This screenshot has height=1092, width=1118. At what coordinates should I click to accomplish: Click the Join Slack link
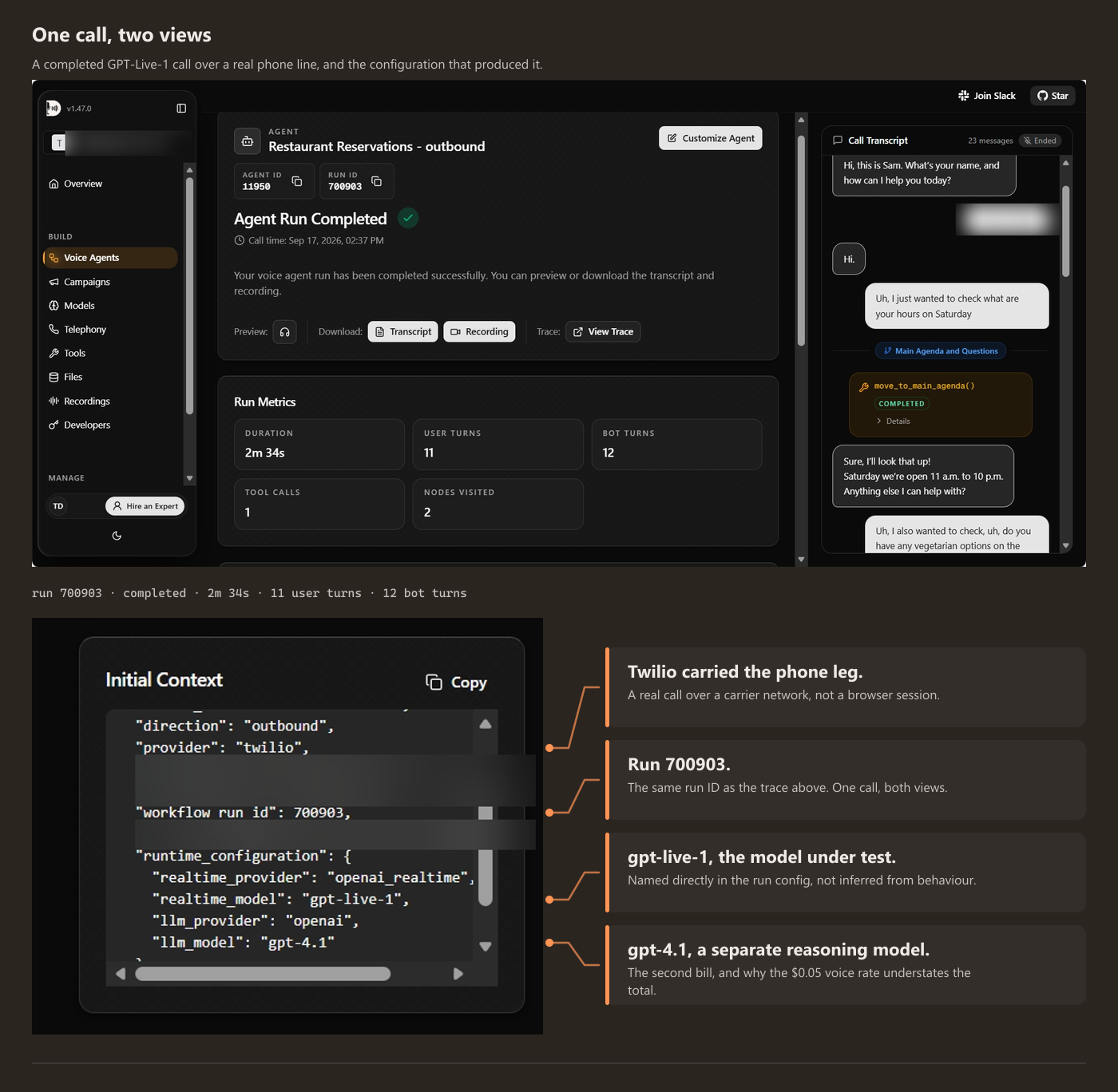click(x=987, y=96)
